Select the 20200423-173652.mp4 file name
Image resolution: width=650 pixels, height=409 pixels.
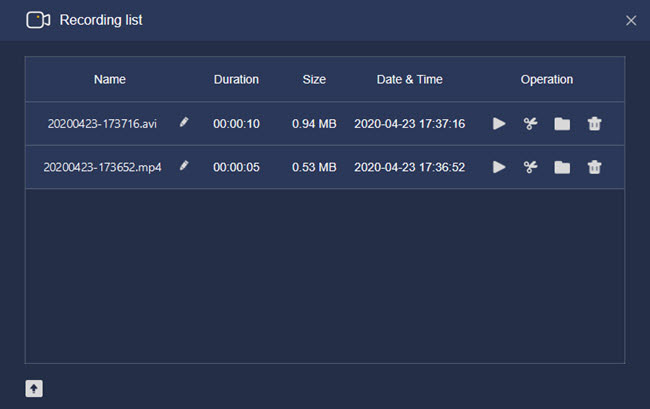pyautogui.click(x=102, y=167)
